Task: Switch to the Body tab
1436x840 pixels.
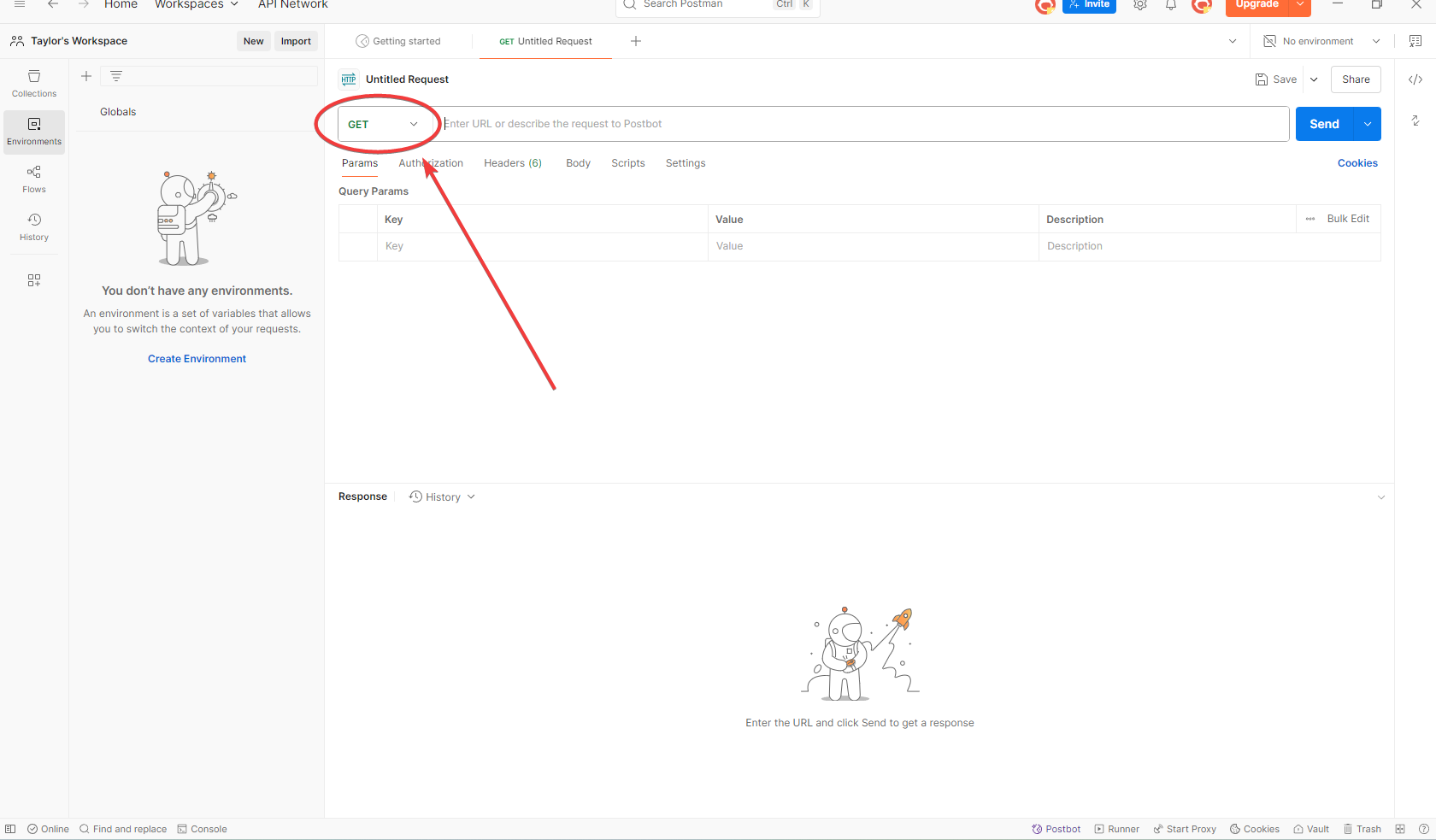Action: coord(579,163)
